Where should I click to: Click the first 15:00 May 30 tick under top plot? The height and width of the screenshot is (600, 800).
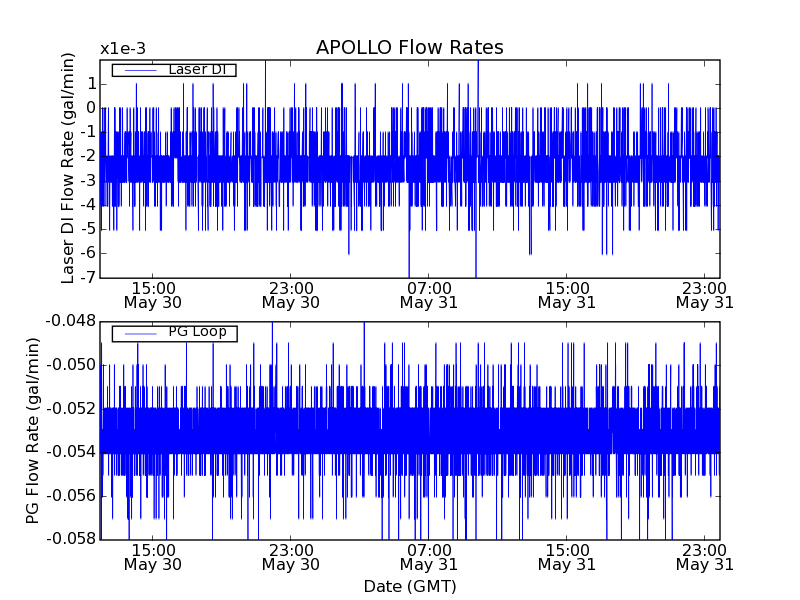(x=152, y=294)
